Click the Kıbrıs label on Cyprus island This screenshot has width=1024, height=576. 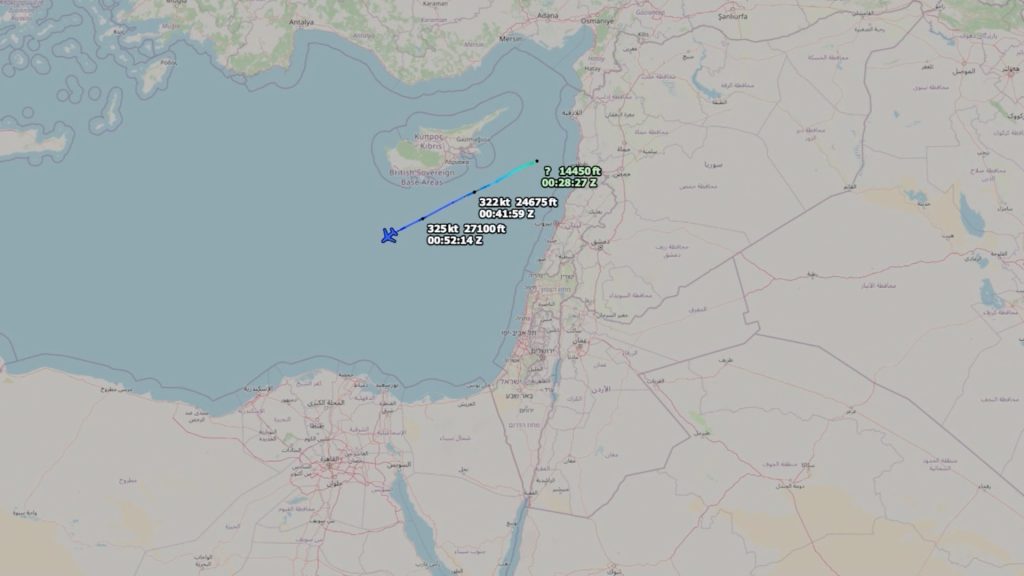[430, 146]
